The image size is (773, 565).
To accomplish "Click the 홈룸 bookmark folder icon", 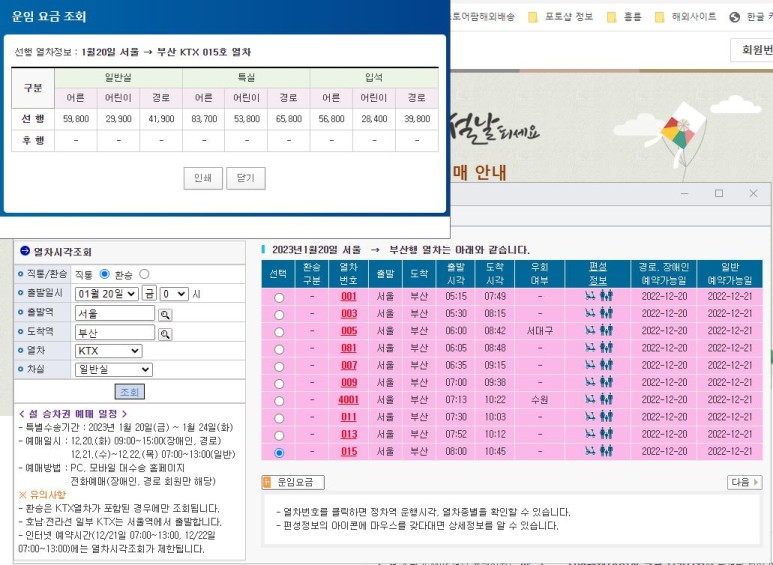I will click(611, 17).
